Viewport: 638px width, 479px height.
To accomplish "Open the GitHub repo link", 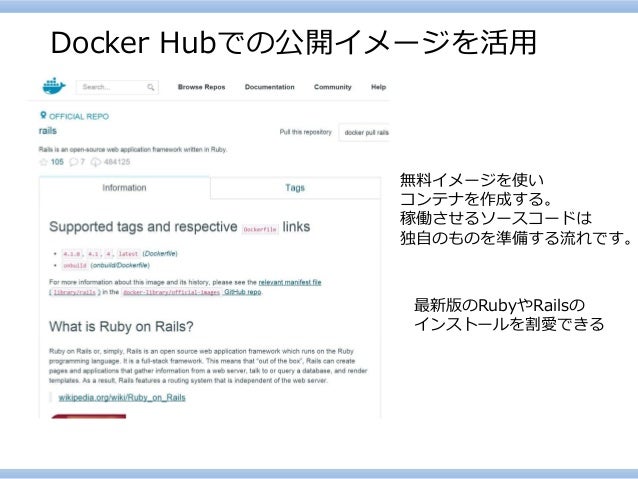I will (x=243, y=292).
